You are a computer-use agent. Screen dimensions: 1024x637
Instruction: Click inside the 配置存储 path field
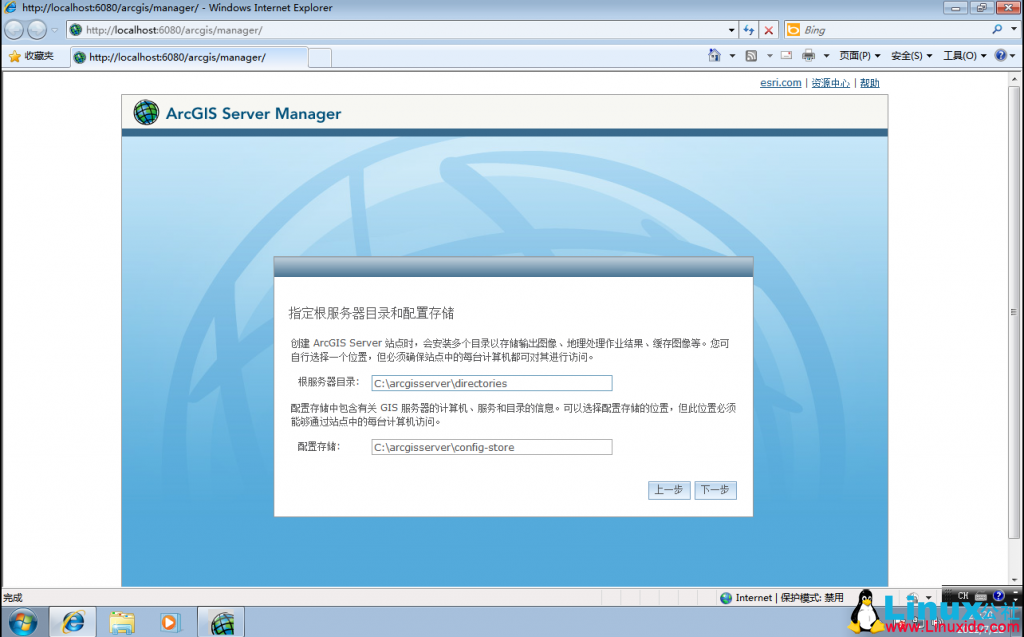pos(491,447)
